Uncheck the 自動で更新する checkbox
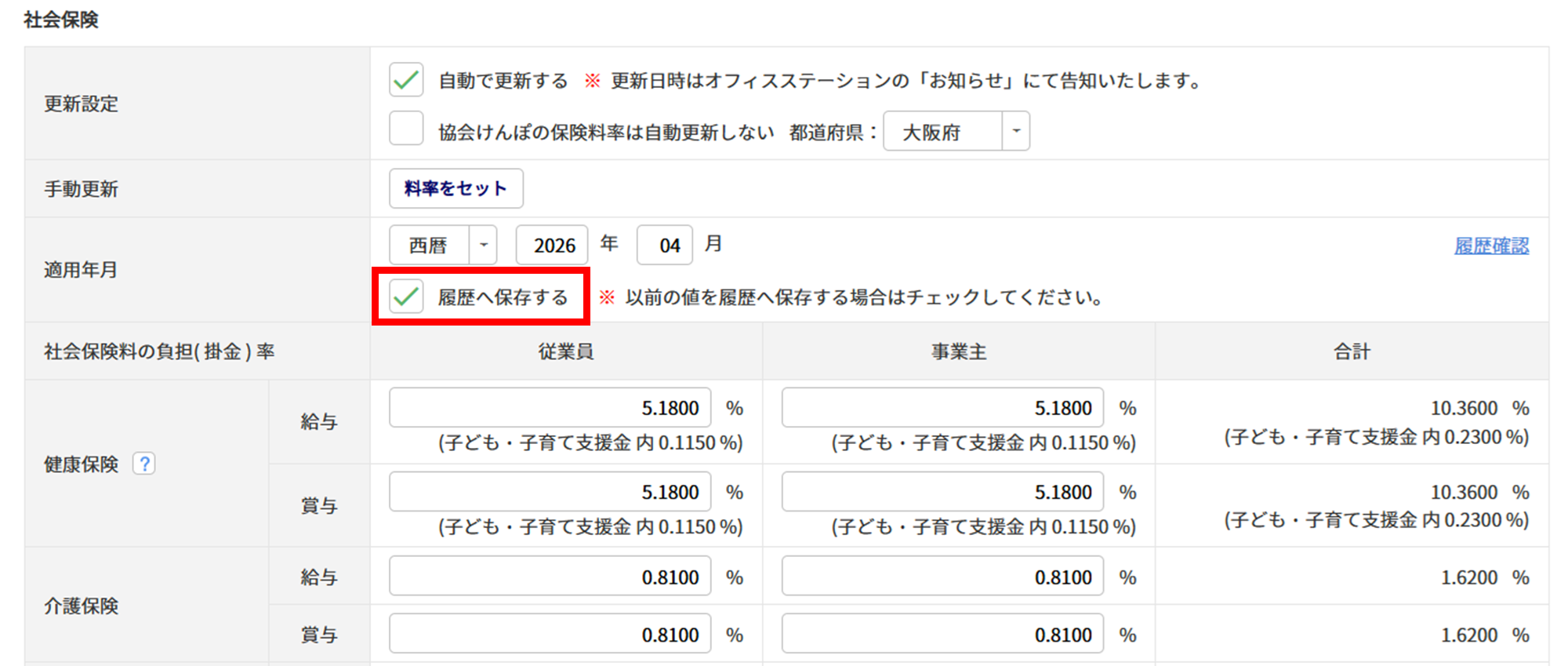Image resolution: width=1568 pixels, height=666 pixels. coord(406,80)
